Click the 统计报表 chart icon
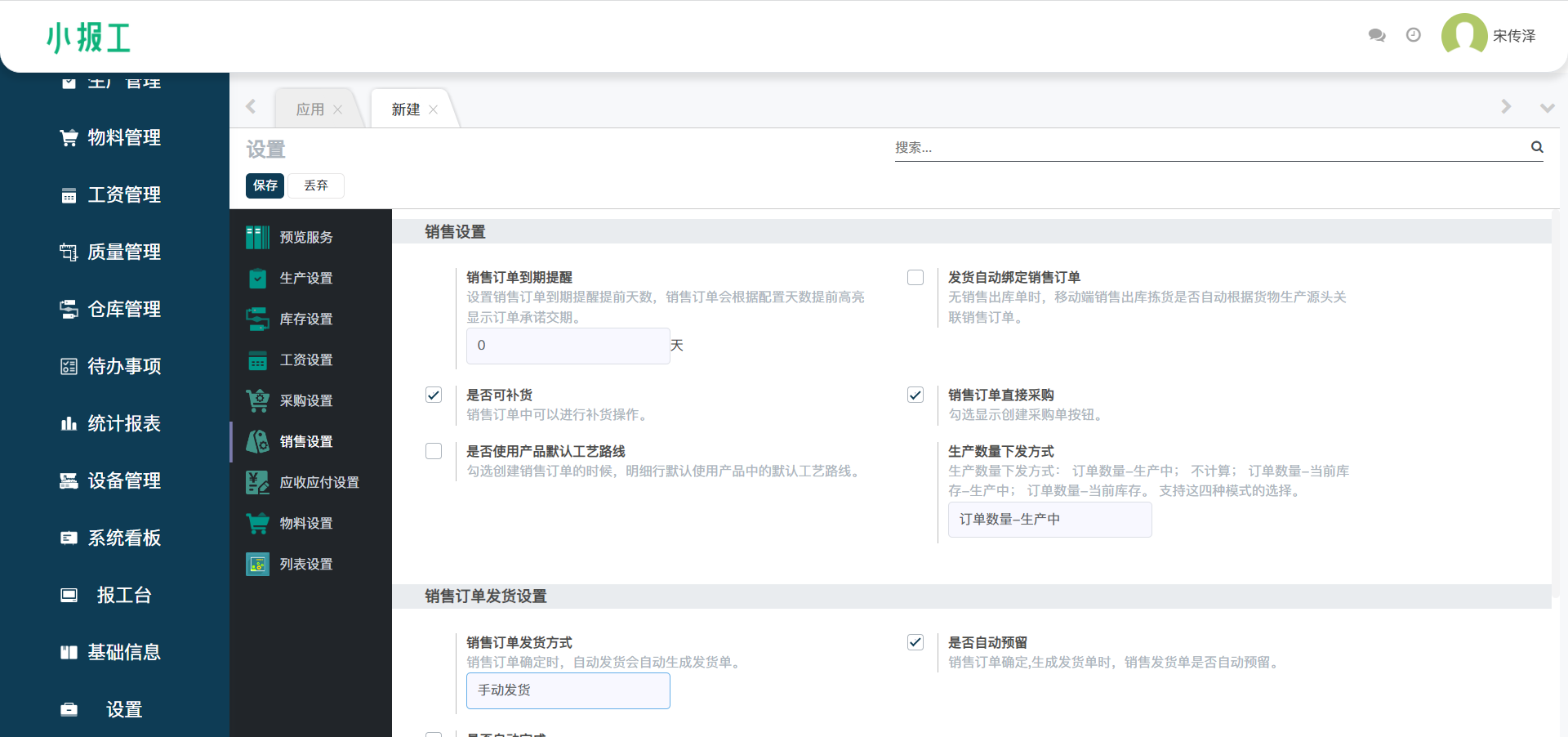Viewport: 1568px width, 737px height. [x=69, y=423]
